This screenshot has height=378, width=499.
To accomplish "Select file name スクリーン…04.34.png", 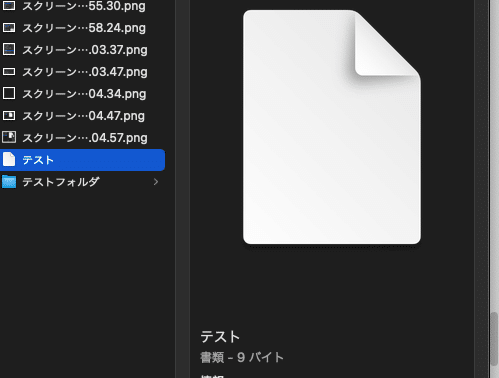I will (x=84, y=94).
